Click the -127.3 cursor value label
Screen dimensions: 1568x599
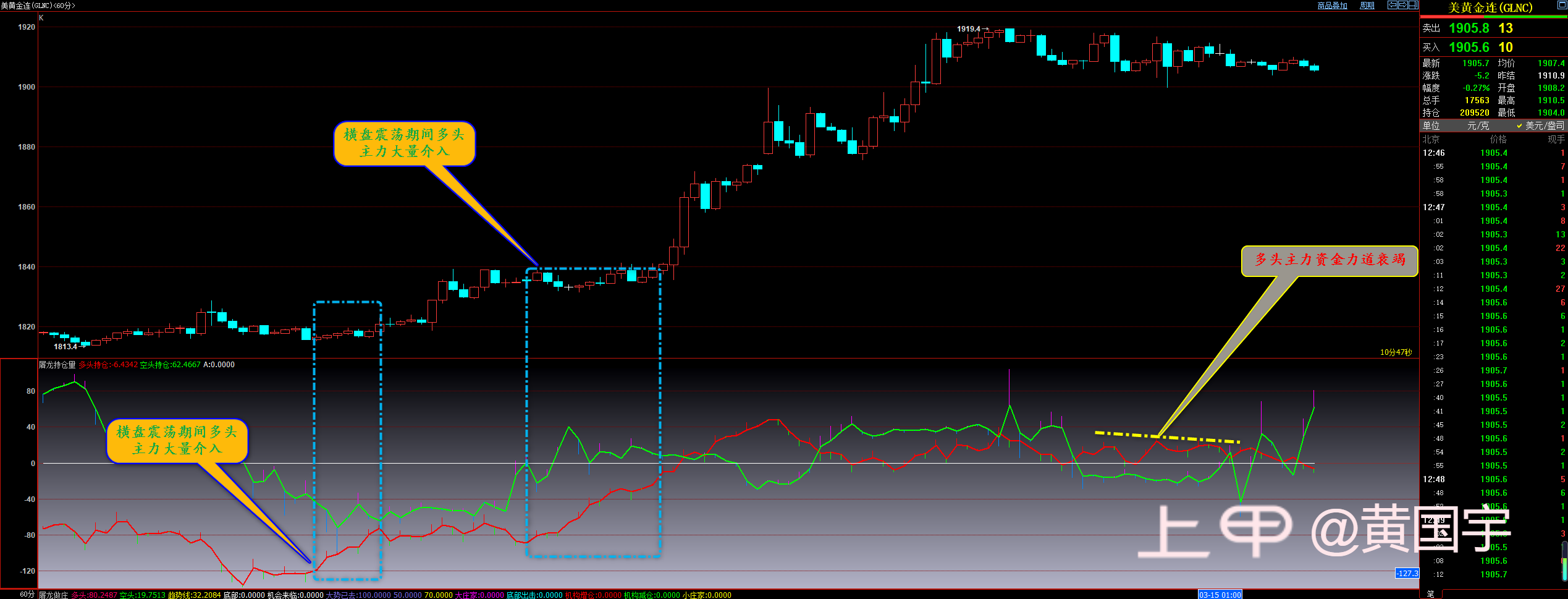point(1407,574)
